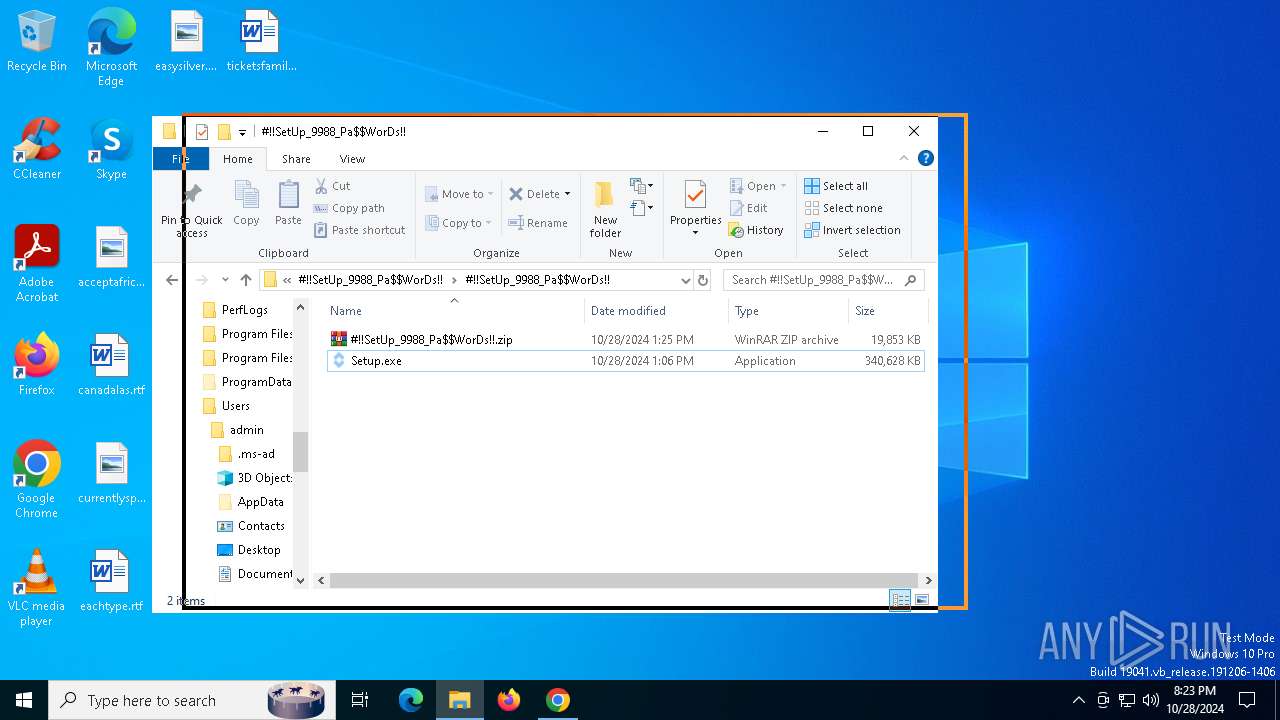1280x720 pixels.
Task: Open Quick Access Toolbar customize arrow
Action: 242,132
